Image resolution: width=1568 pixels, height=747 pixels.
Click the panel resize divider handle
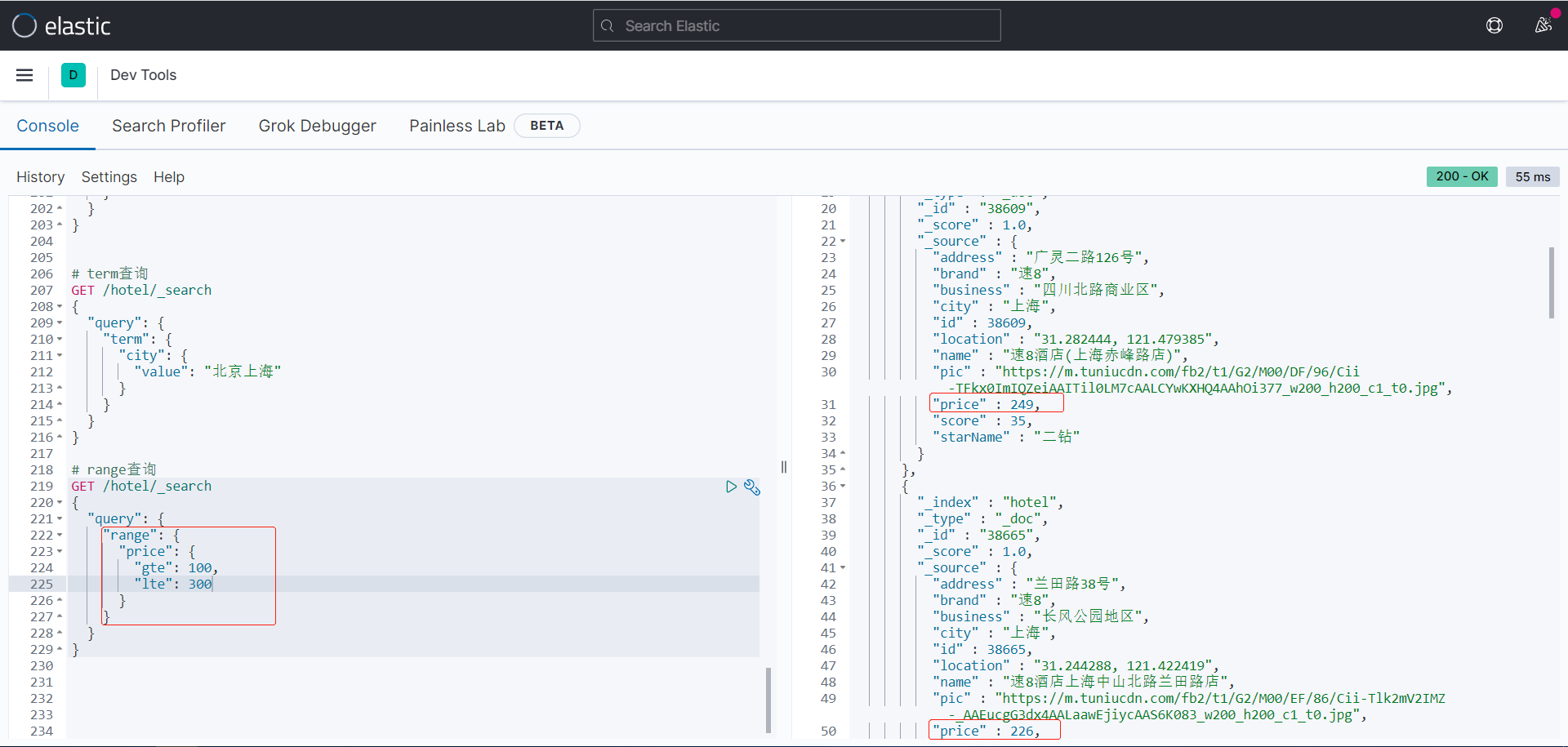pos(784,467)
